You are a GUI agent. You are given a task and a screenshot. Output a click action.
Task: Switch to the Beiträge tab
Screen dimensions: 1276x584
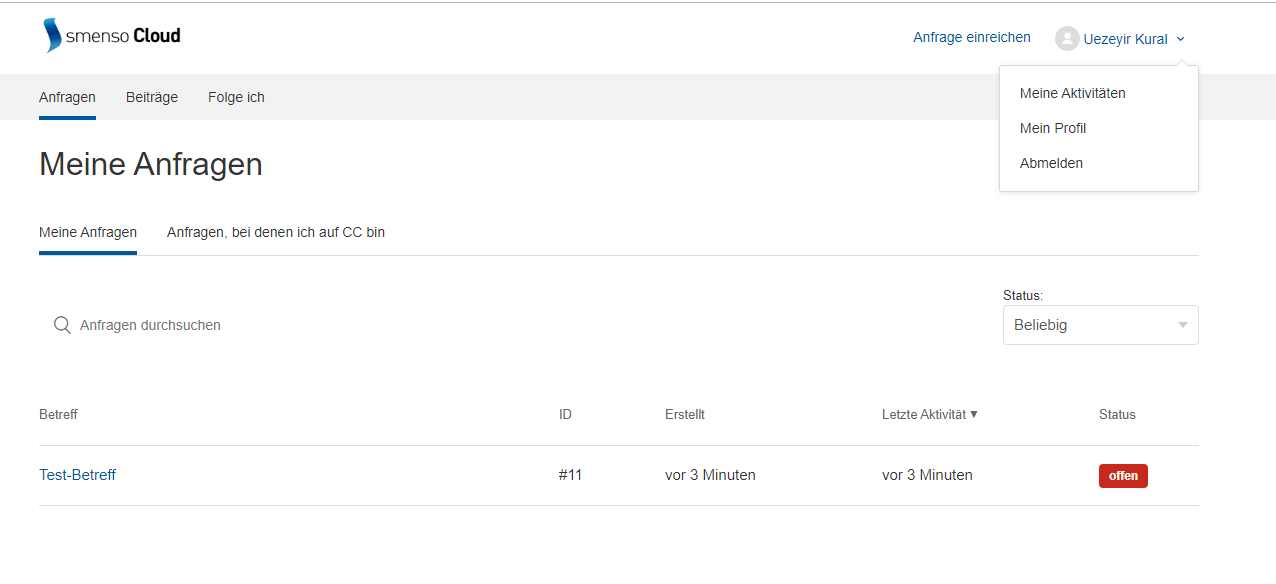coord(152,97)
